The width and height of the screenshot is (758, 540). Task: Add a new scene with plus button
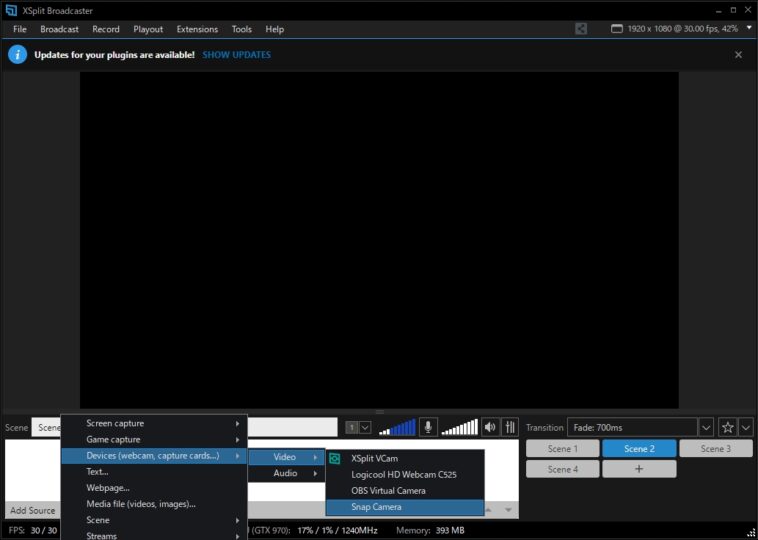(639, 469)
